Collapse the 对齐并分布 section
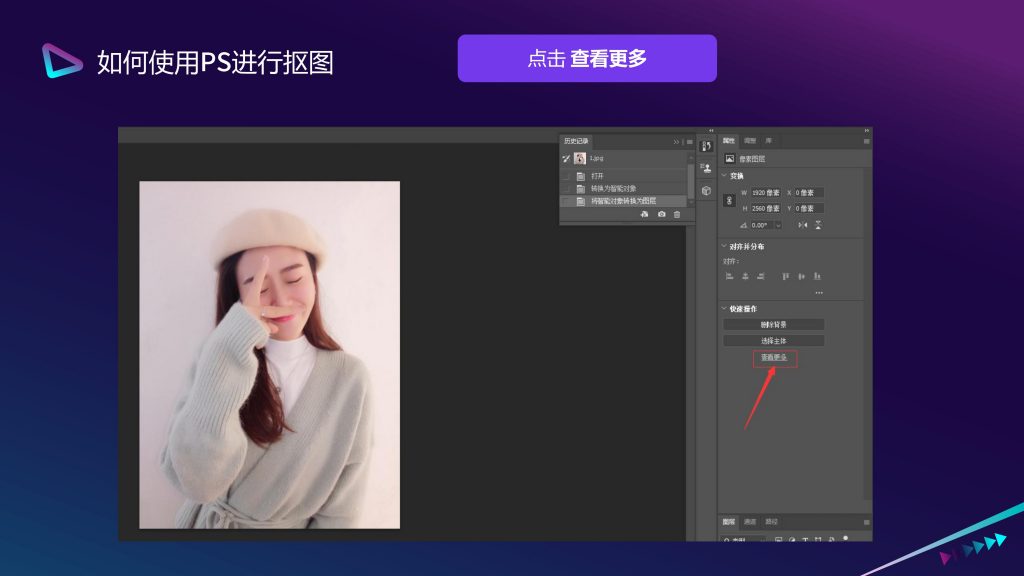Viewport: 1024px width, 576px height. point(725,246)
